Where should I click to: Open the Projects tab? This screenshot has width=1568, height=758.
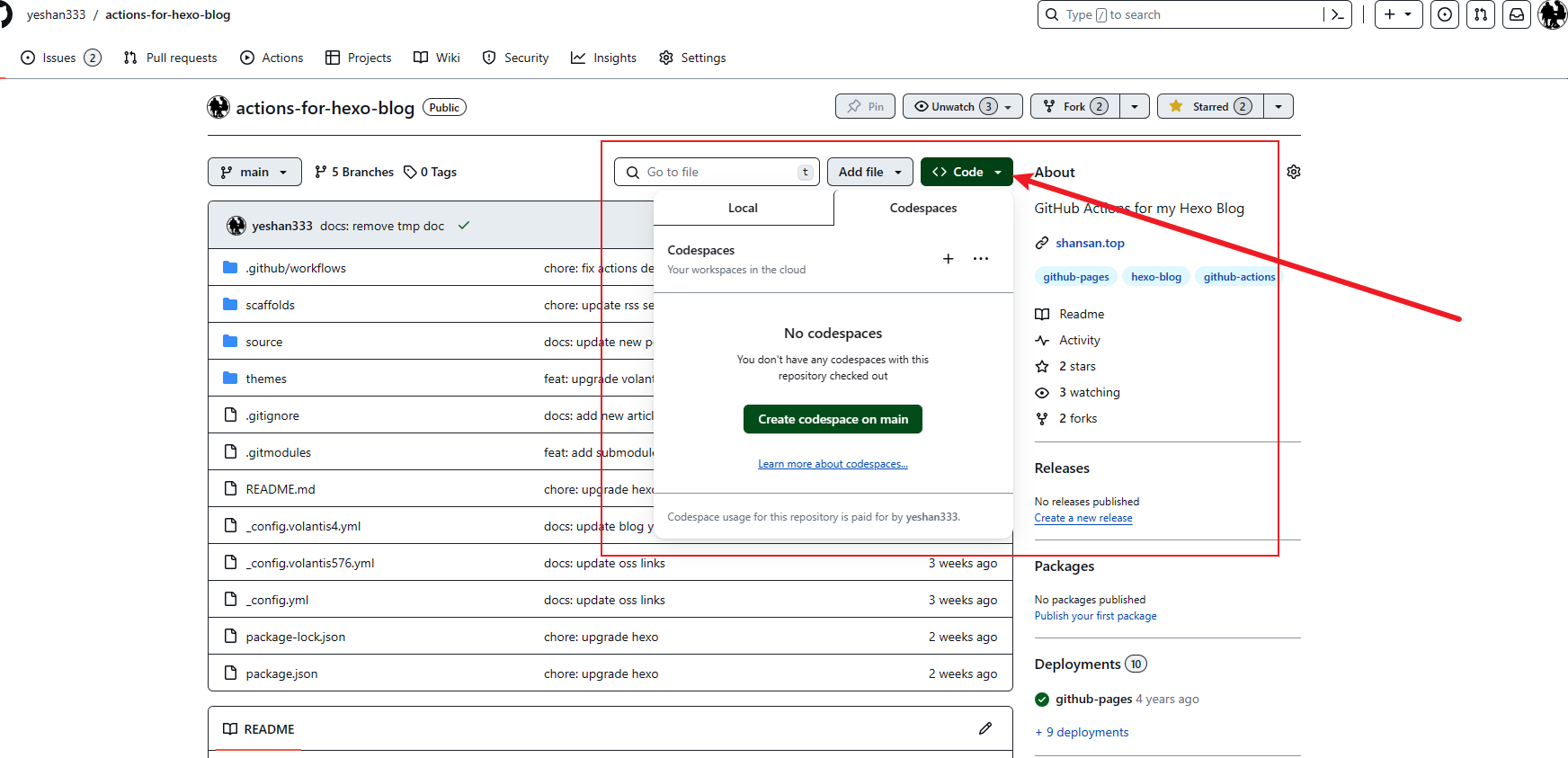coord(359,58)
